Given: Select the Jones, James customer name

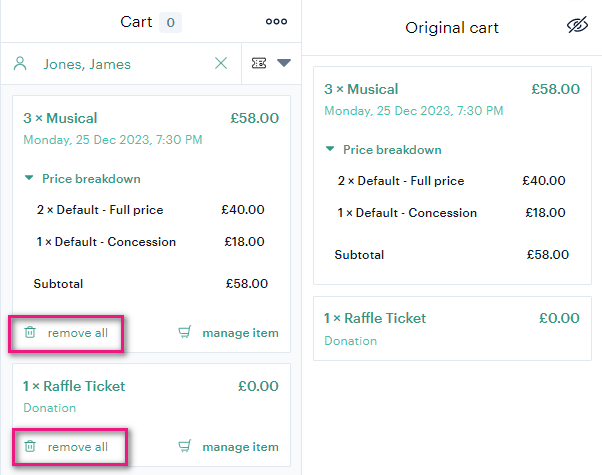Looking at the screenshot, I should [x=87, y=64].
